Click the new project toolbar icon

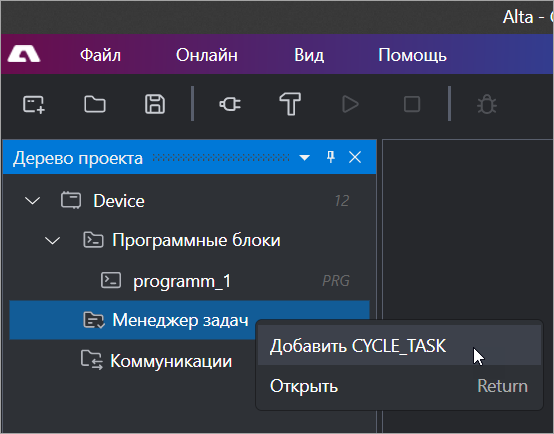point(34,105)
